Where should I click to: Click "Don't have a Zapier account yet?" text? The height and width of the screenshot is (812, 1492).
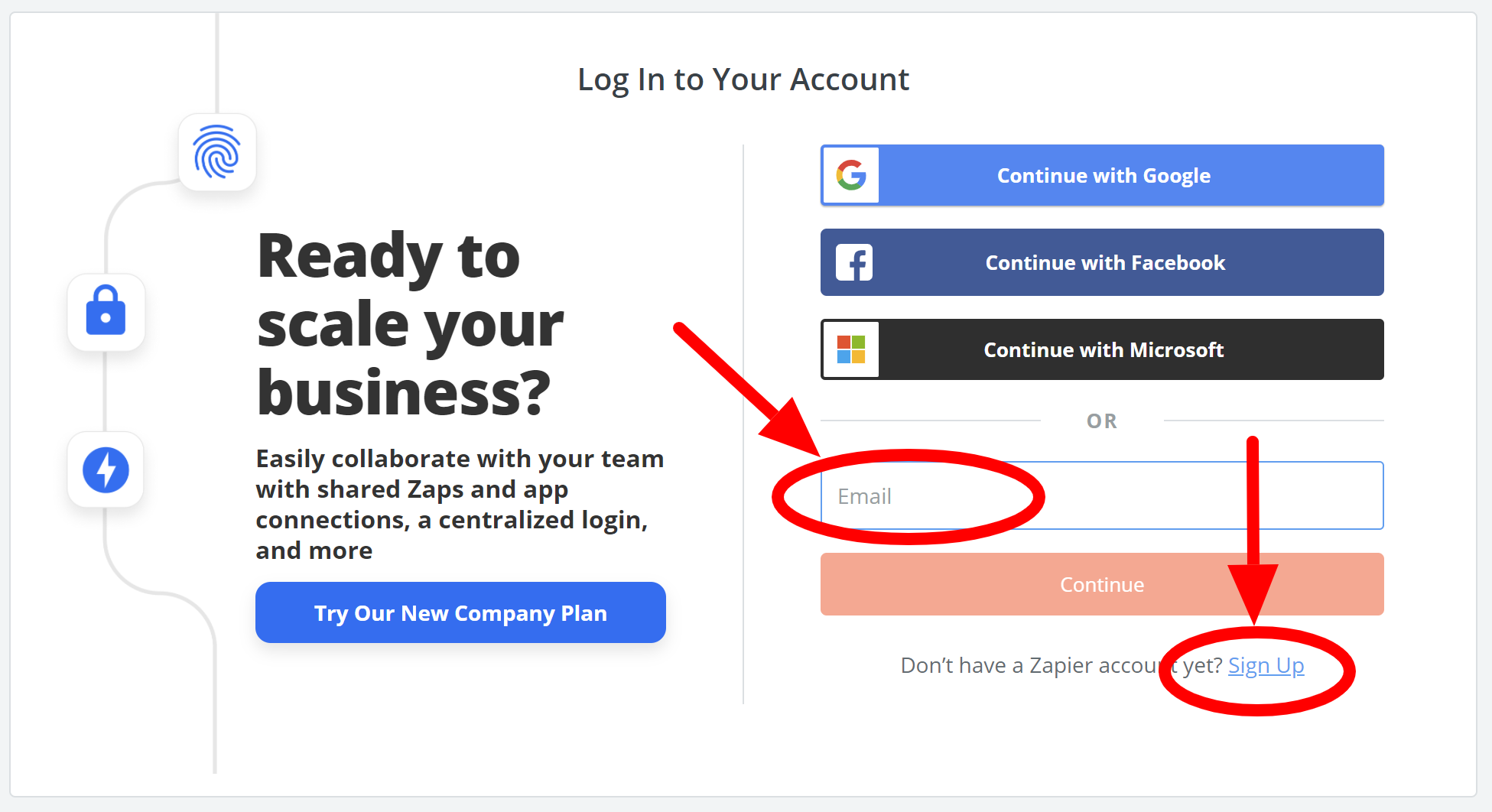[x=1061, y=665]
